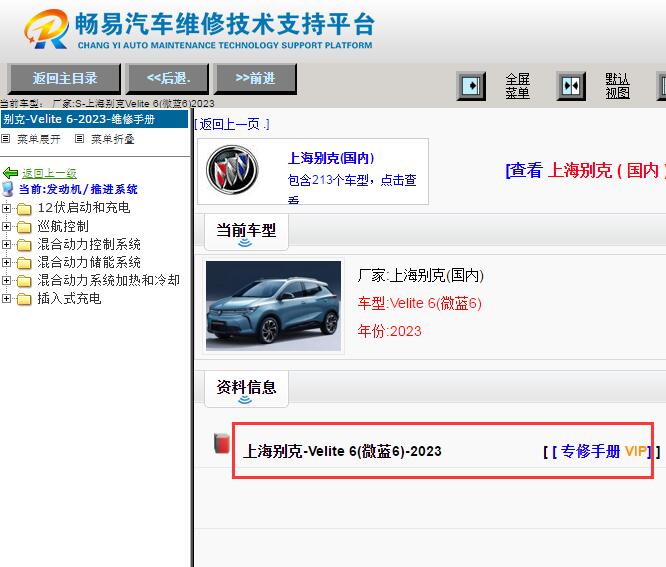Screen dimensions: 666x567
Task: Click folder icon of 混合动力储能系统
Action: coord(24,263)
